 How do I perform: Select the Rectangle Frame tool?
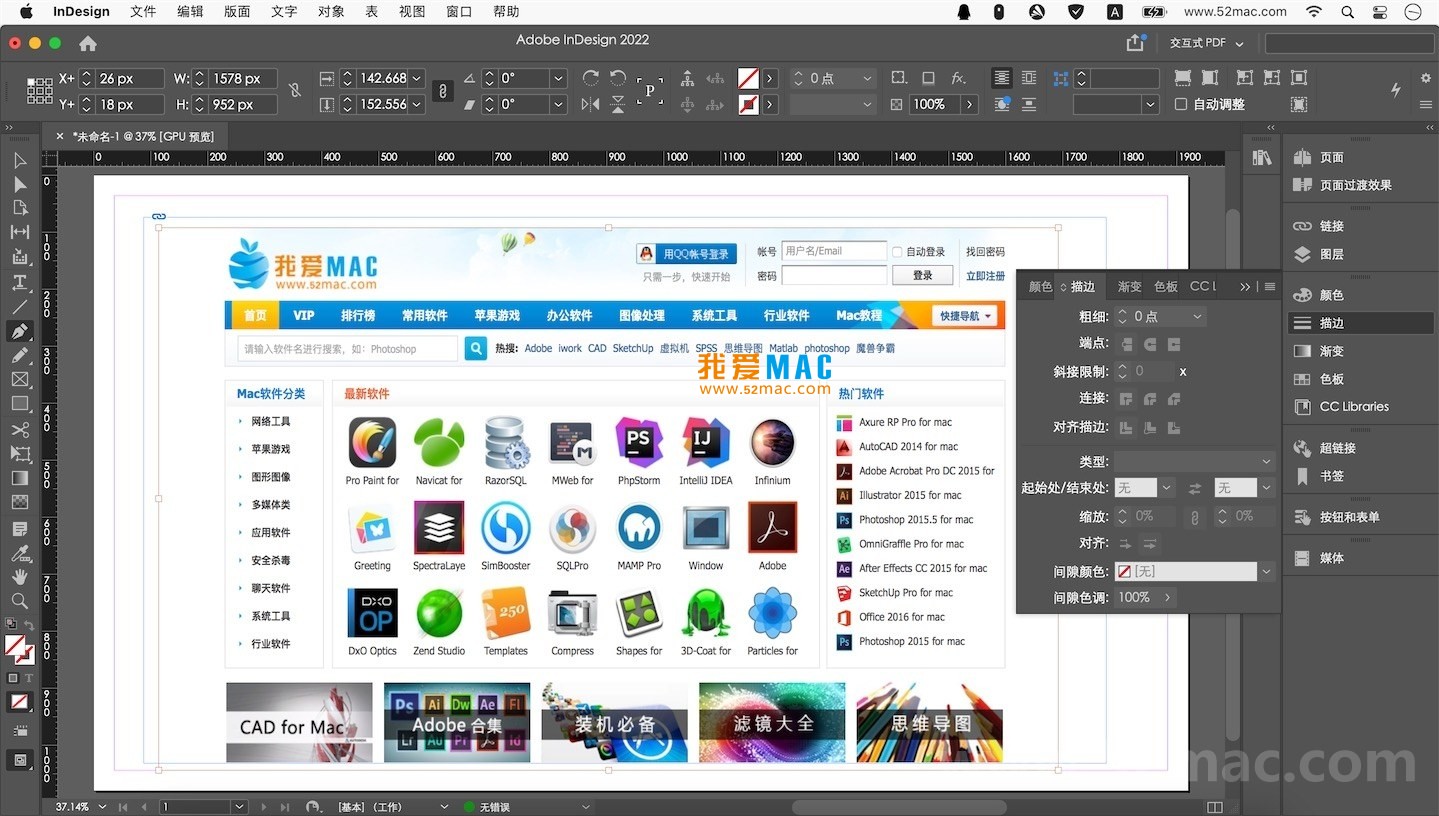click(x=19, y=380)
